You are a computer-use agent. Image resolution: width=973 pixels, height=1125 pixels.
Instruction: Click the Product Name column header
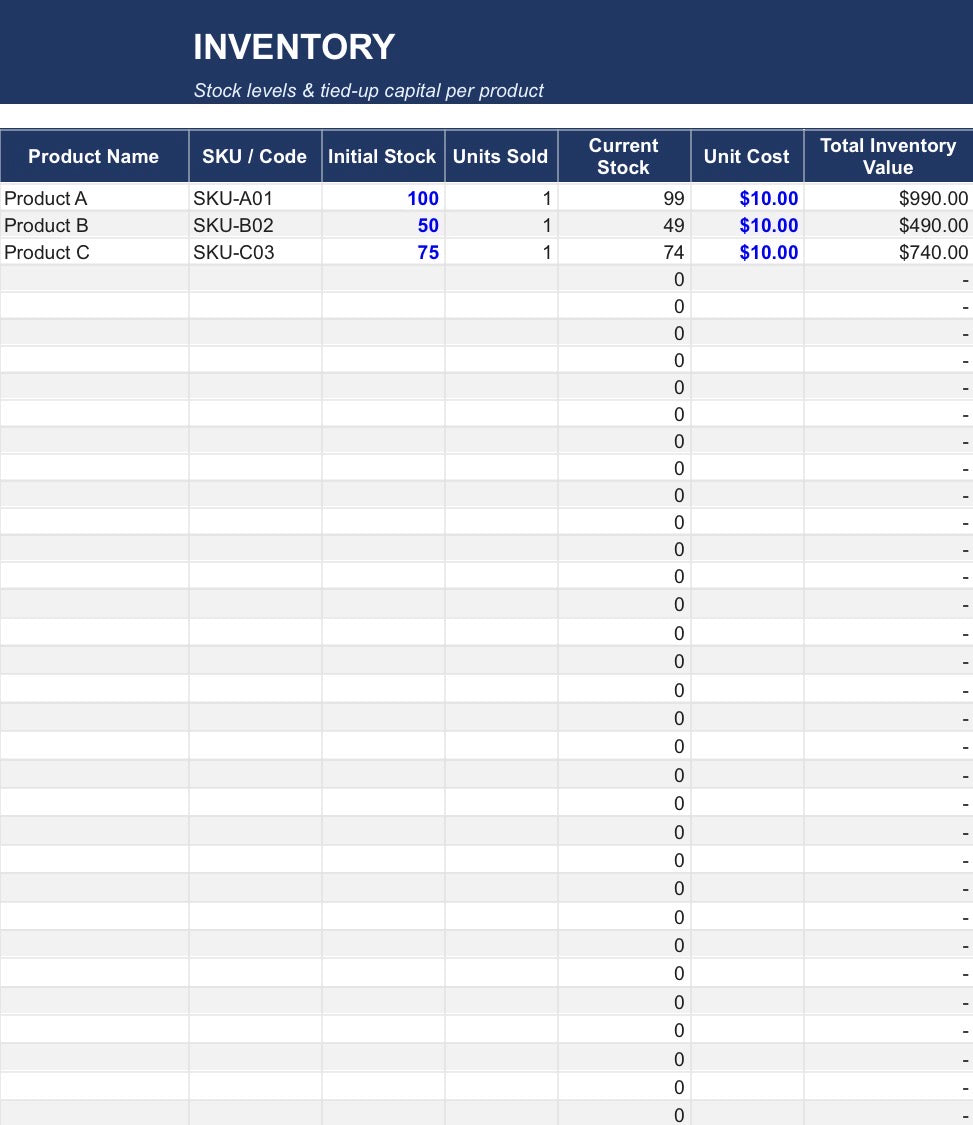pyautogui.click(x=94, y=156)
